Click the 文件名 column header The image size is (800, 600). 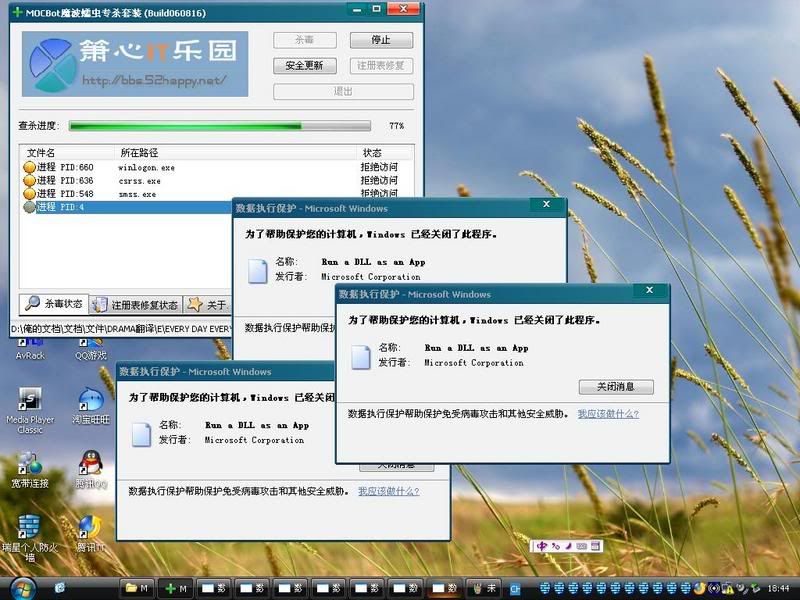coord(41,153)
